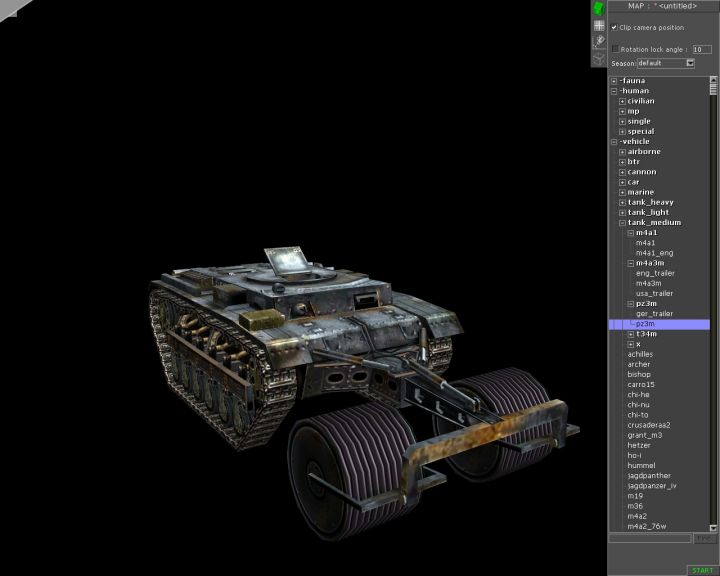Expand the t34m group
The height and width of the screenshot is (576, 720).
click(x=630, y=334)
